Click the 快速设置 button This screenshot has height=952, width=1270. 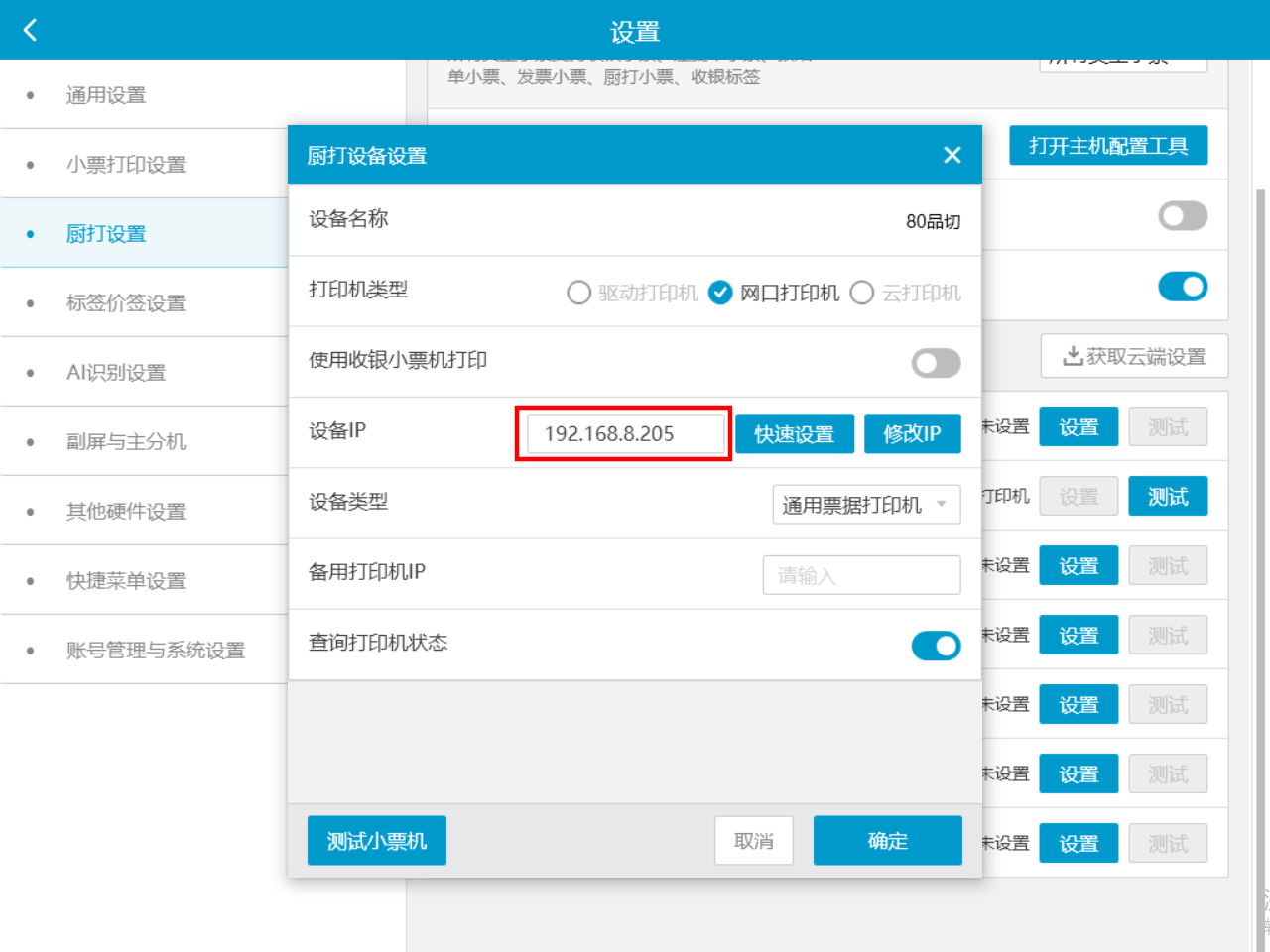click(795, 433)
